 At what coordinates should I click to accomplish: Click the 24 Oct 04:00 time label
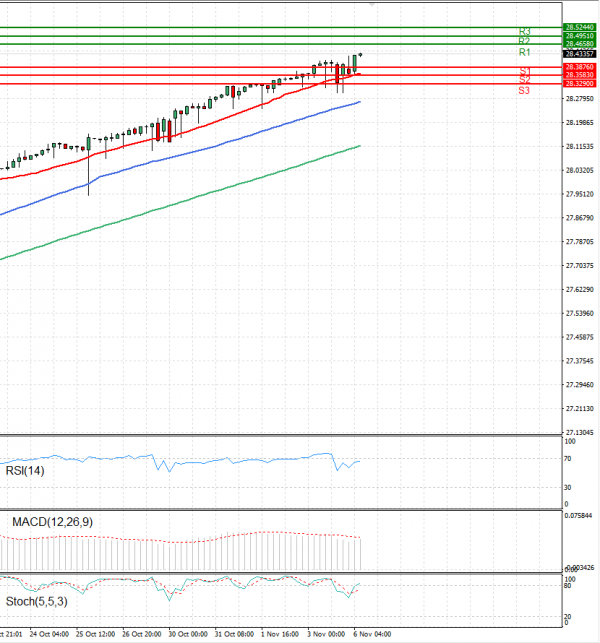point(49,634)
